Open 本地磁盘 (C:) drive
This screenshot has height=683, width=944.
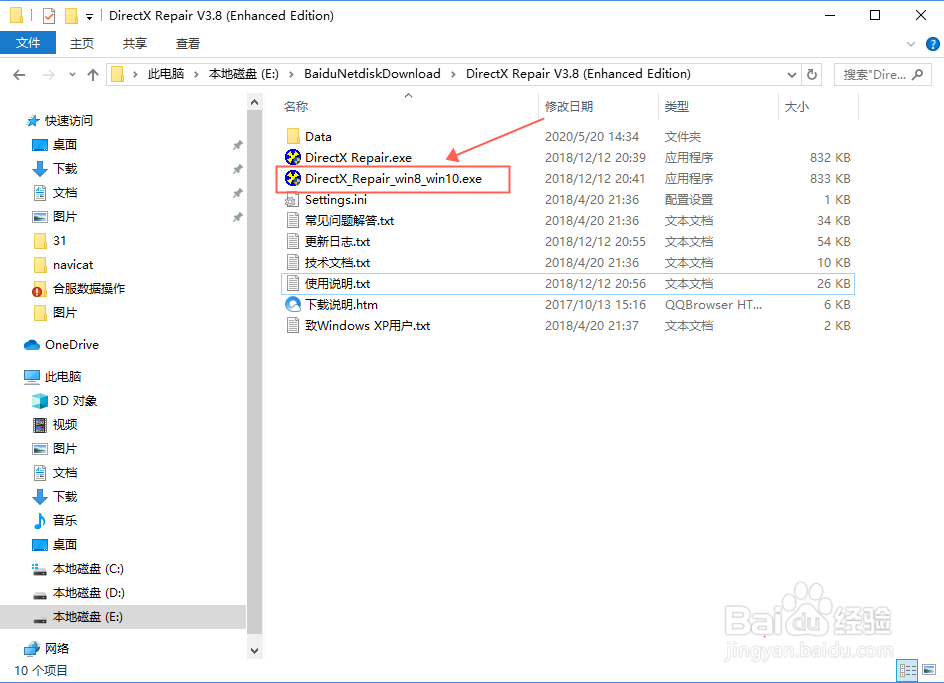[x=88, y=569]
